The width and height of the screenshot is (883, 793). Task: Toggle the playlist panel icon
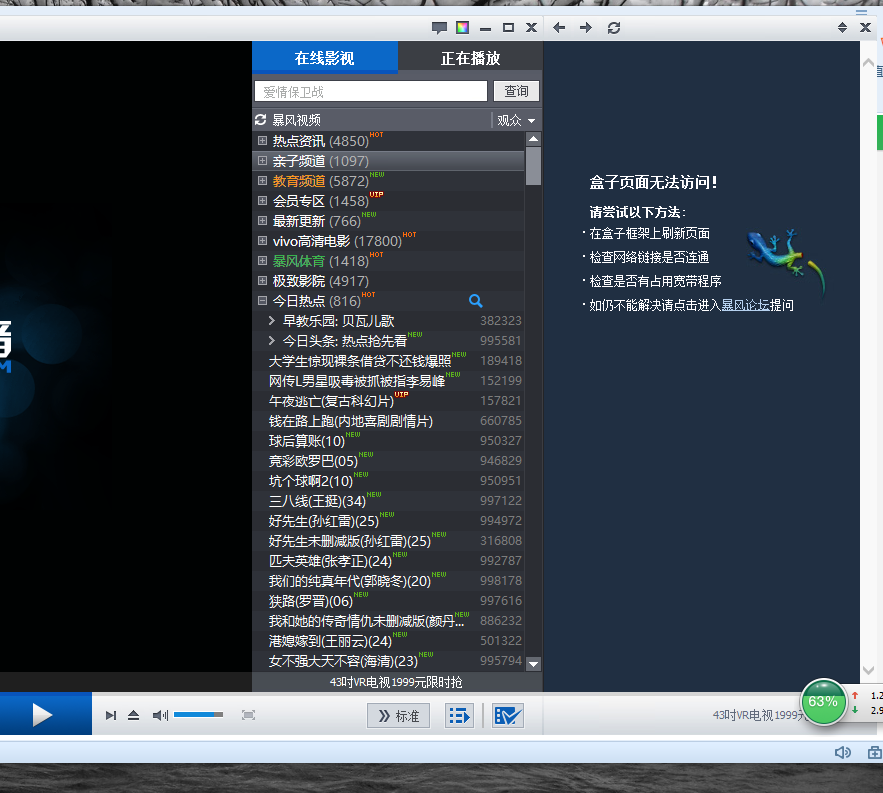(x=459, y=716)
